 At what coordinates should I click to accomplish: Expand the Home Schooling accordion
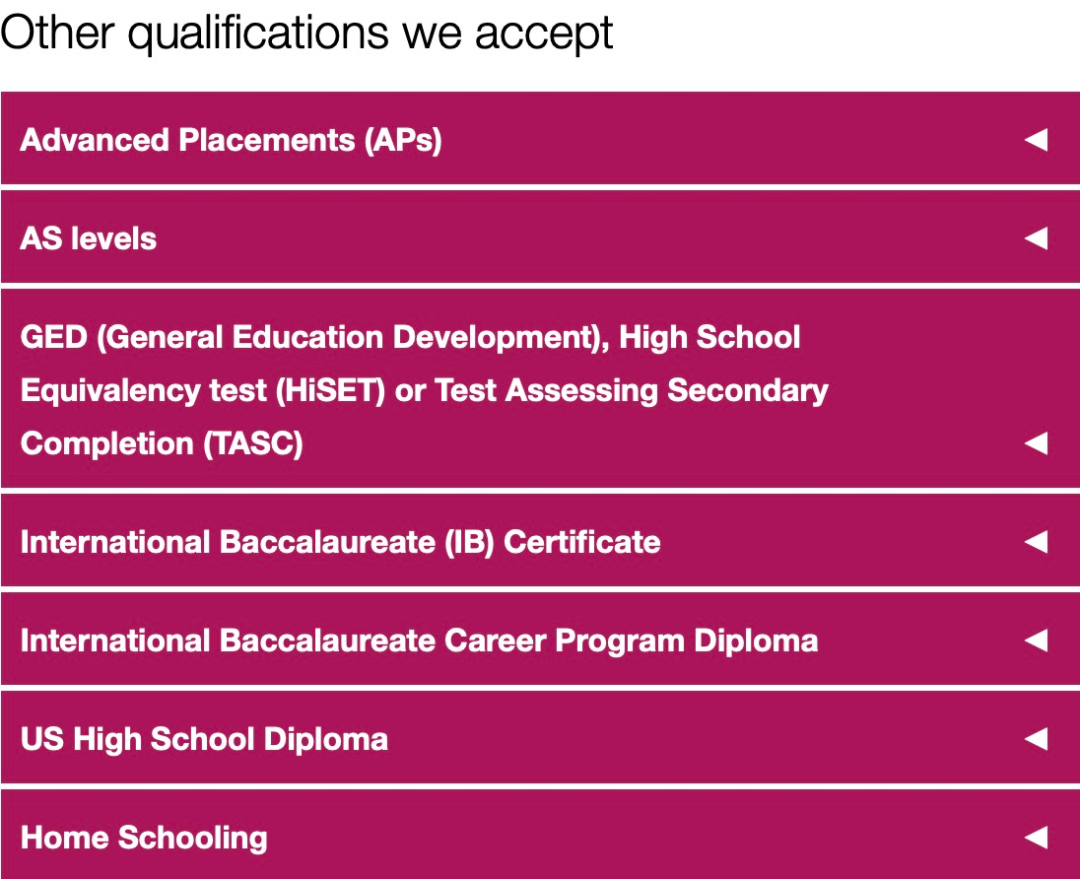pos(540,838)
